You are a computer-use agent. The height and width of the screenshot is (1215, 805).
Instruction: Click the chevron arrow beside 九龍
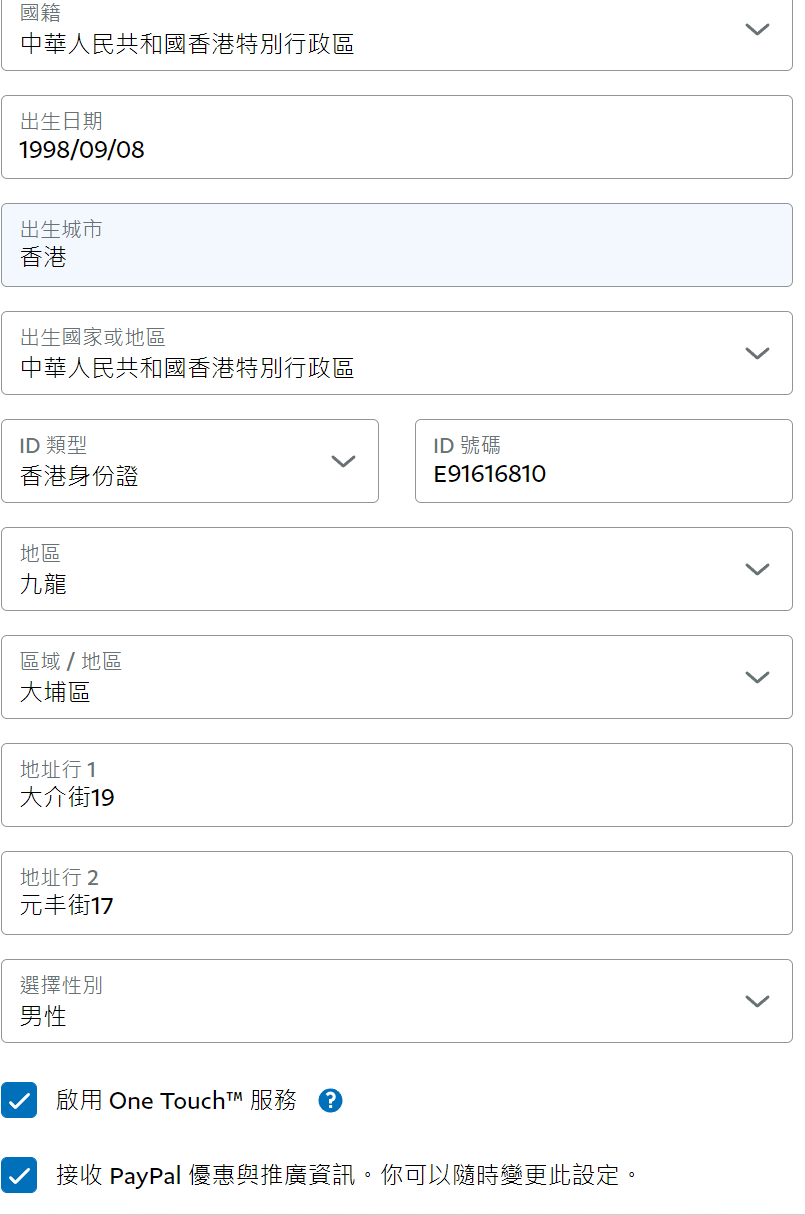pyautogui.click(x=757, y=569)
